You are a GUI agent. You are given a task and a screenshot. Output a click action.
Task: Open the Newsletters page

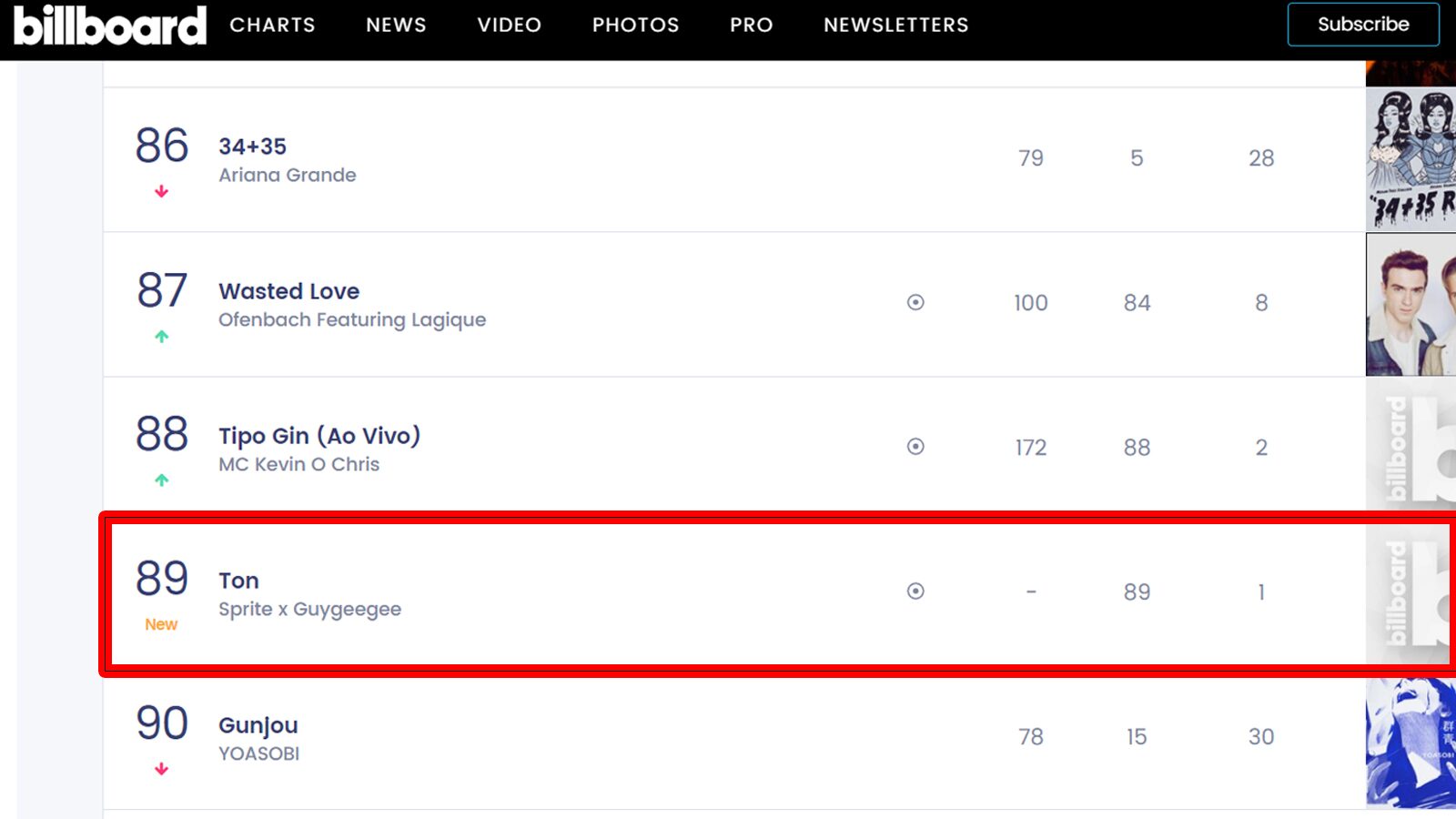pyautogui.click(x=895, y=25)
